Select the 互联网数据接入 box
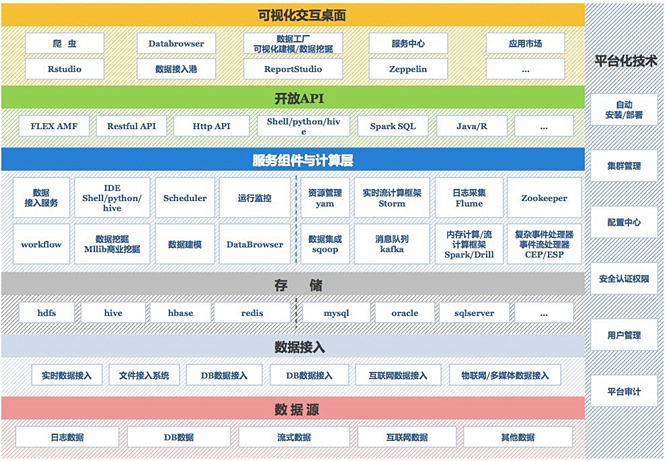 click(398, 375)
